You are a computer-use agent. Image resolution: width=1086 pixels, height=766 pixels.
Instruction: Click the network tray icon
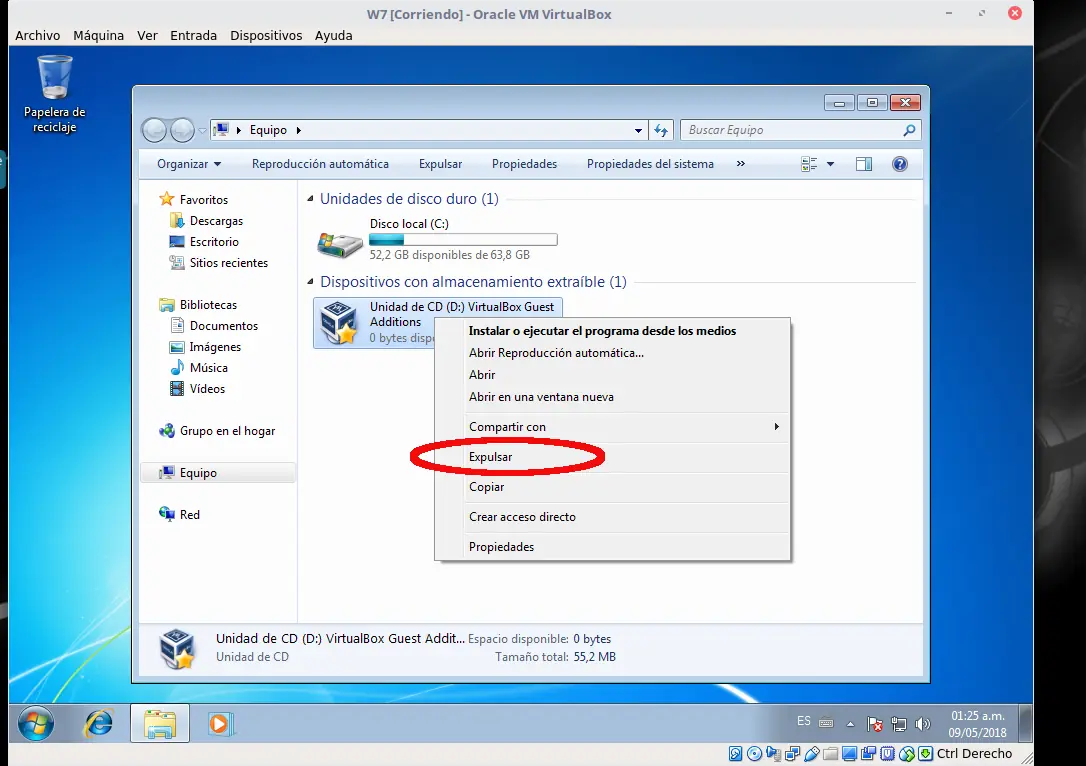[899, 724]
